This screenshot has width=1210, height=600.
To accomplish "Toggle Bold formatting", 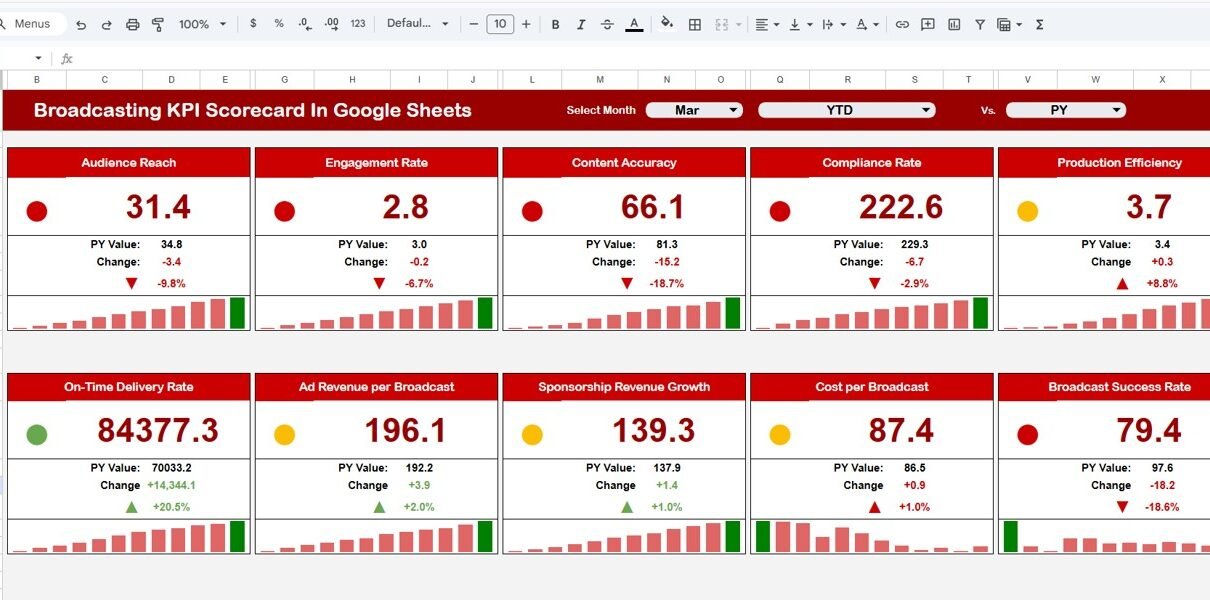I will 556,24.
